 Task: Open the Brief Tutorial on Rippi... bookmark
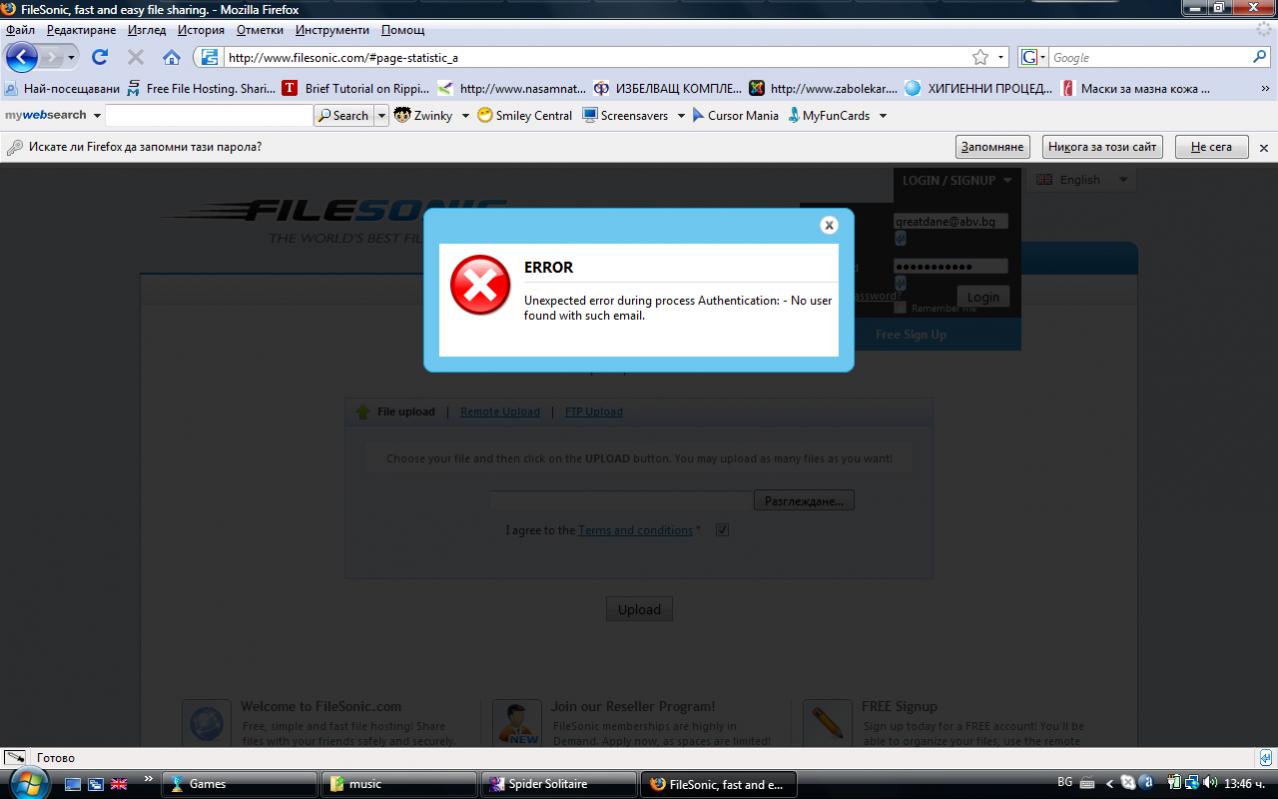click(356, 88)
